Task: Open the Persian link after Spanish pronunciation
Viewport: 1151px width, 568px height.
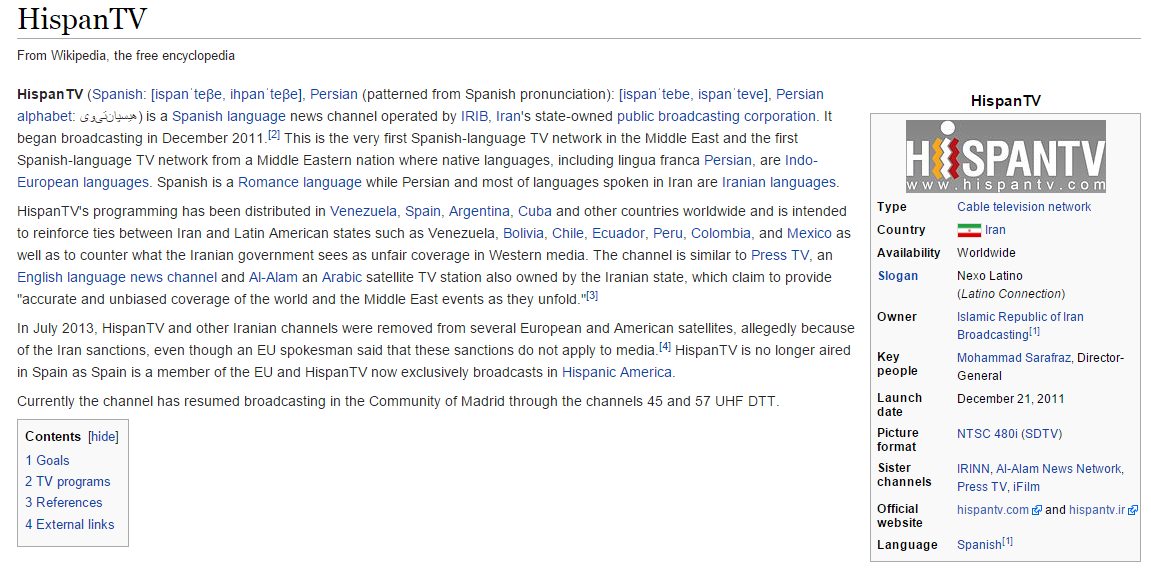Action: pyautogui.click(x=334, y=95)
